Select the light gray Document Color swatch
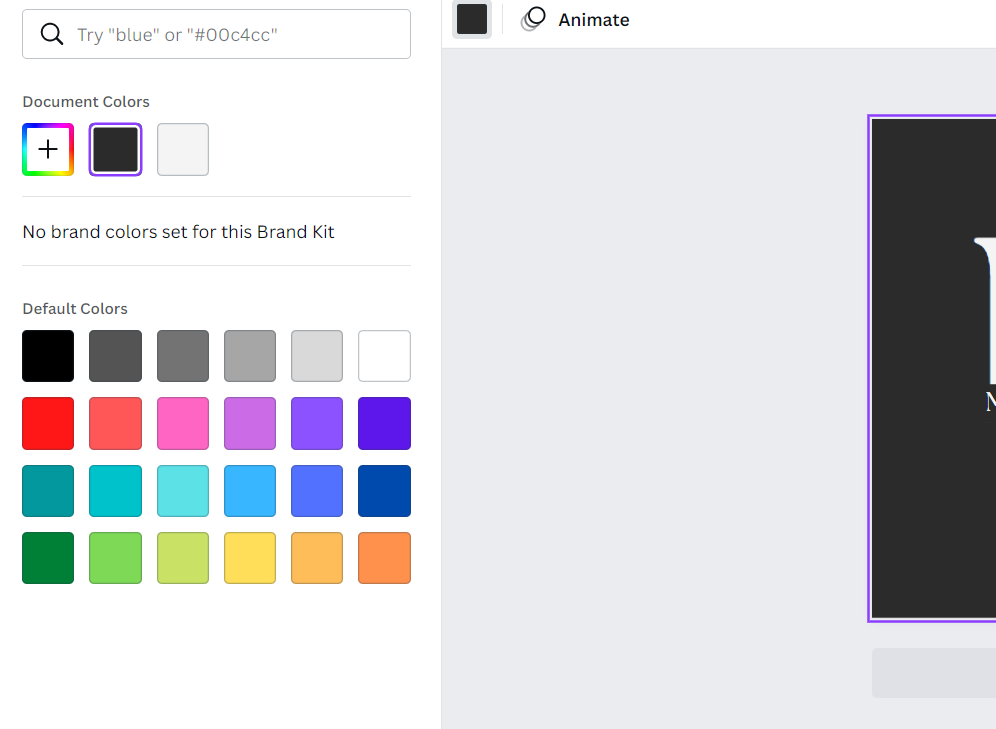Screen dimensions: 996x729 point(182,149)
